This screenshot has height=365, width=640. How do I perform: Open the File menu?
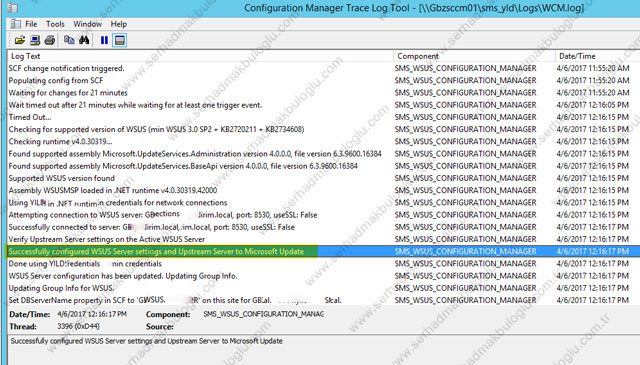pyautogui.click(x=31, y=24)
